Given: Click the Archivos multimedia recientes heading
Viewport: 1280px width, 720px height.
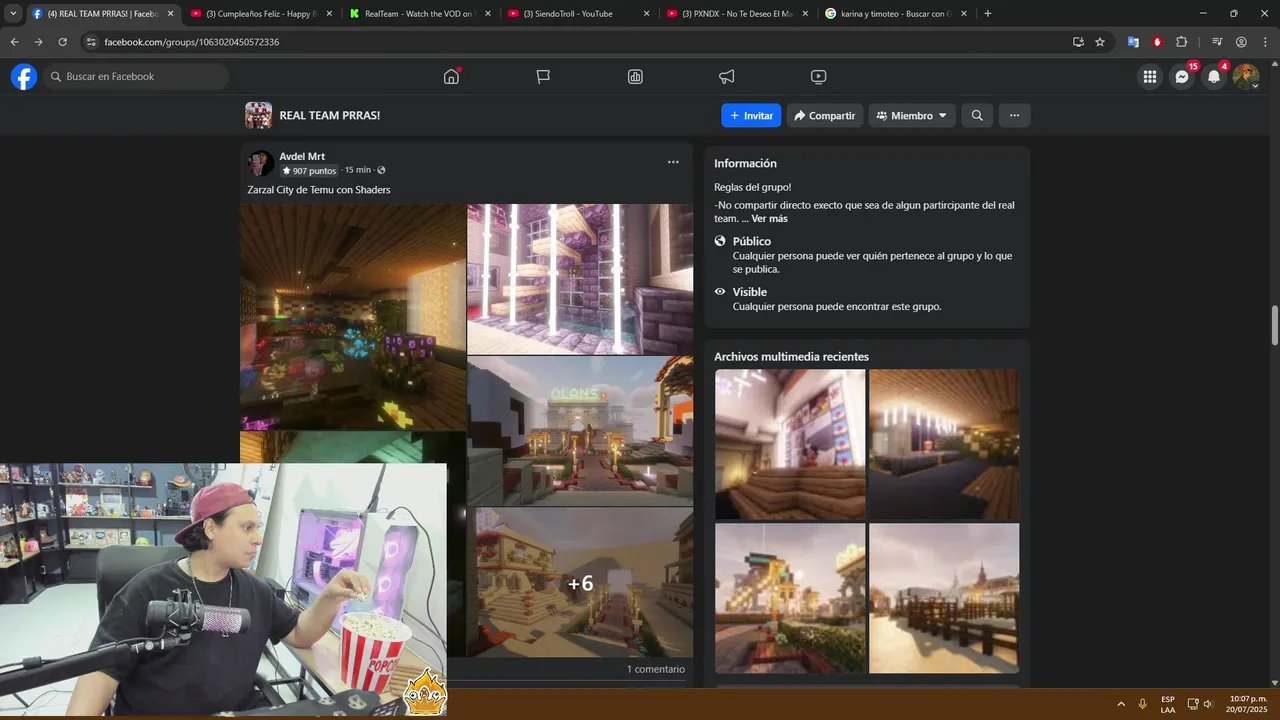Looking at the screenshot, I should 791,356.
